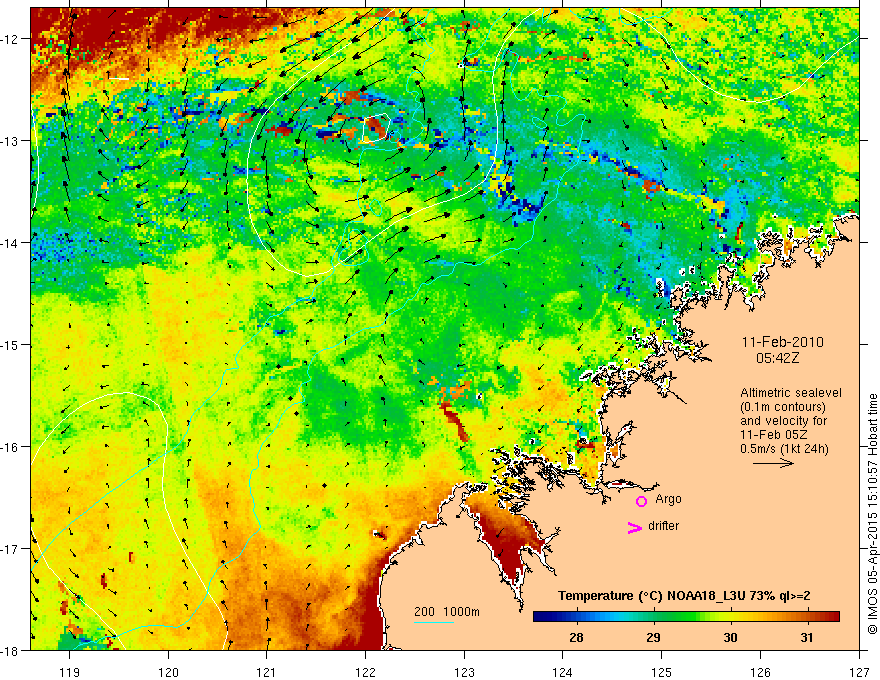Click the latitude label -12
880x680 pixels.
pos(11,39)
